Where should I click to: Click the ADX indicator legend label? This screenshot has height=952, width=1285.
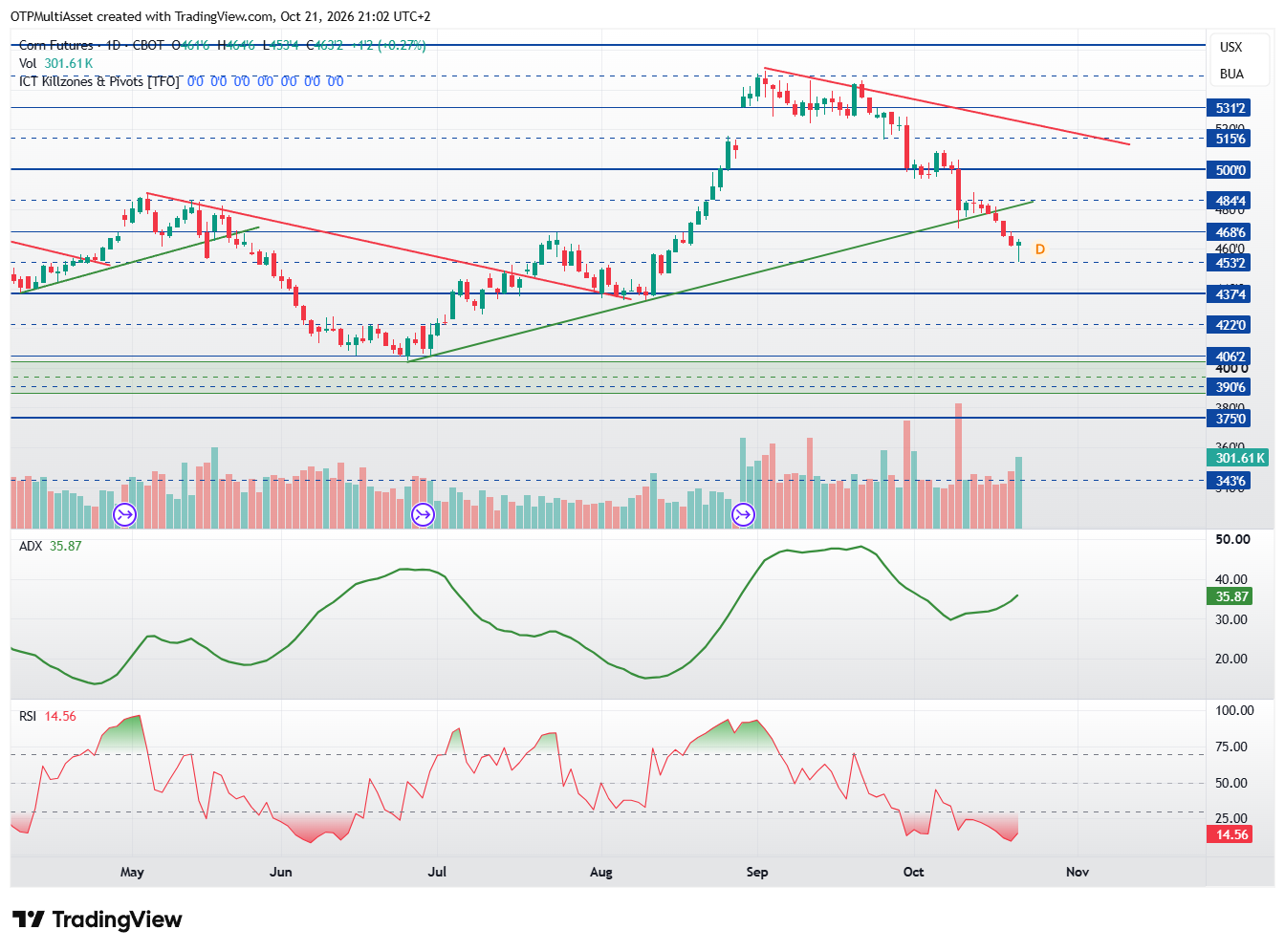(31, 546)
